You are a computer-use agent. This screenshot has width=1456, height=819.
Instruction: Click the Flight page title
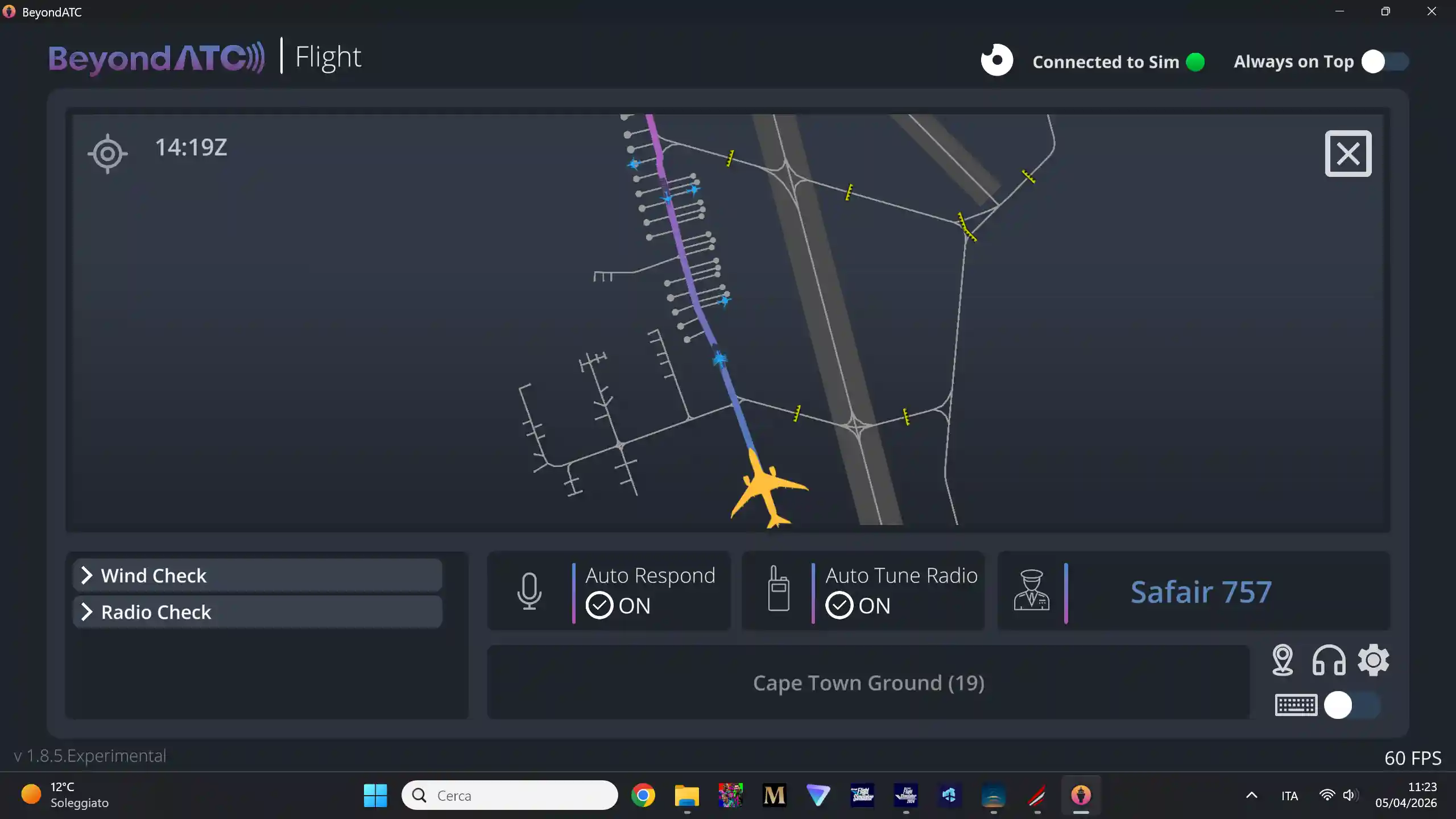click(x=328, y=57)
